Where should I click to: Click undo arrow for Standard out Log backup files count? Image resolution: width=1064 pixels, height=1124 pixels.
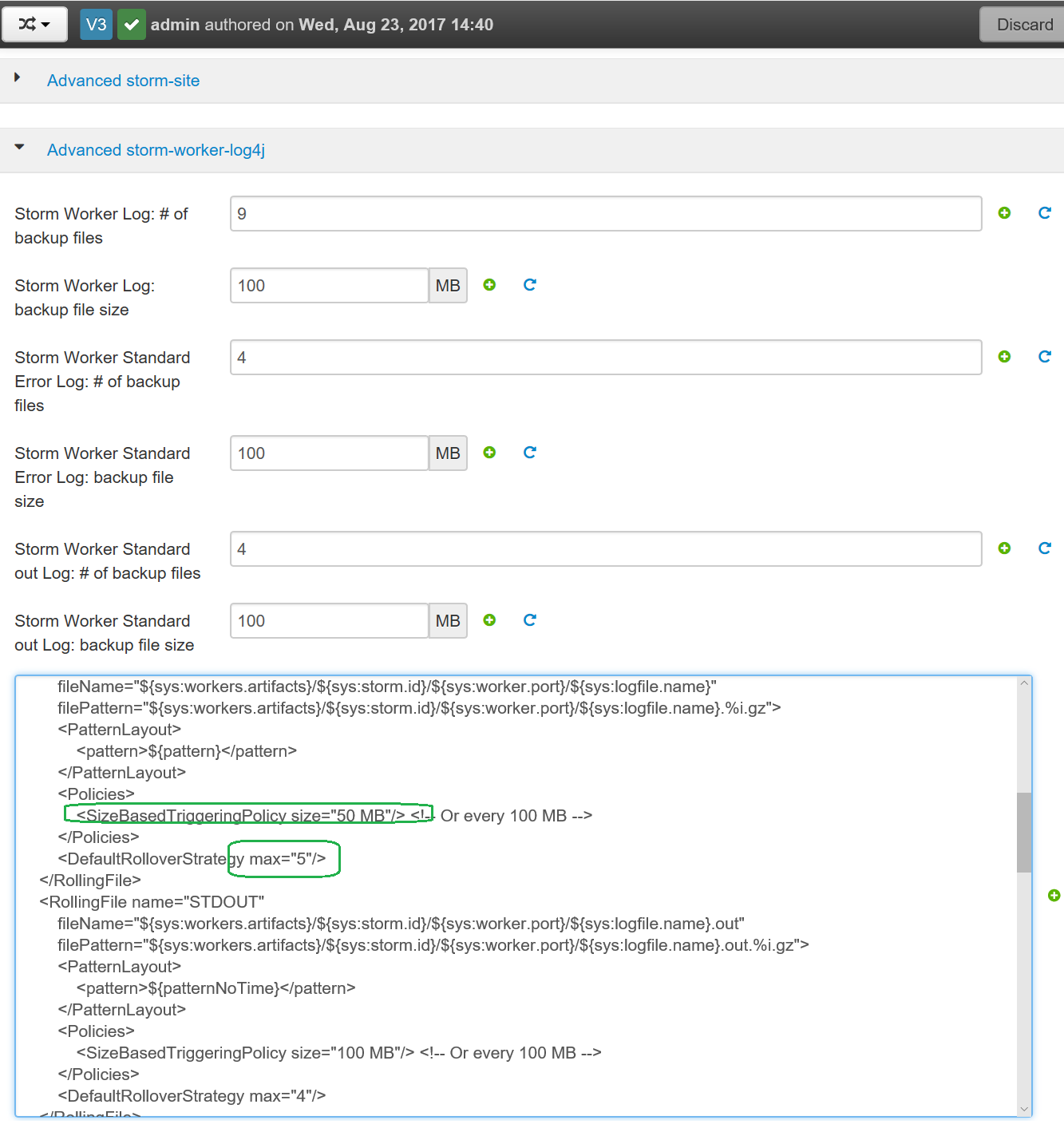(1044, 548)
